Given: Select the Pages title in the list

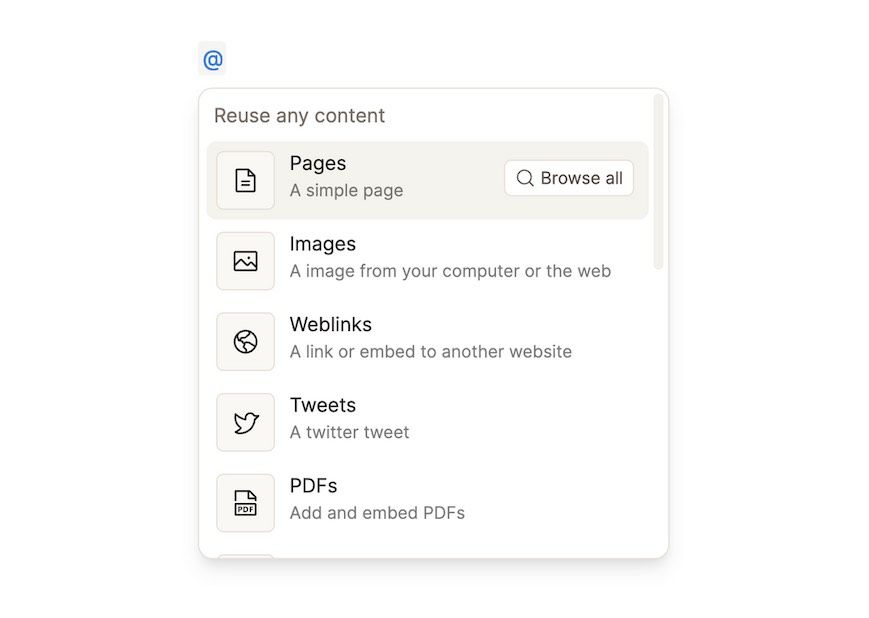Looking at the screenshot, I should click(318, 163).
